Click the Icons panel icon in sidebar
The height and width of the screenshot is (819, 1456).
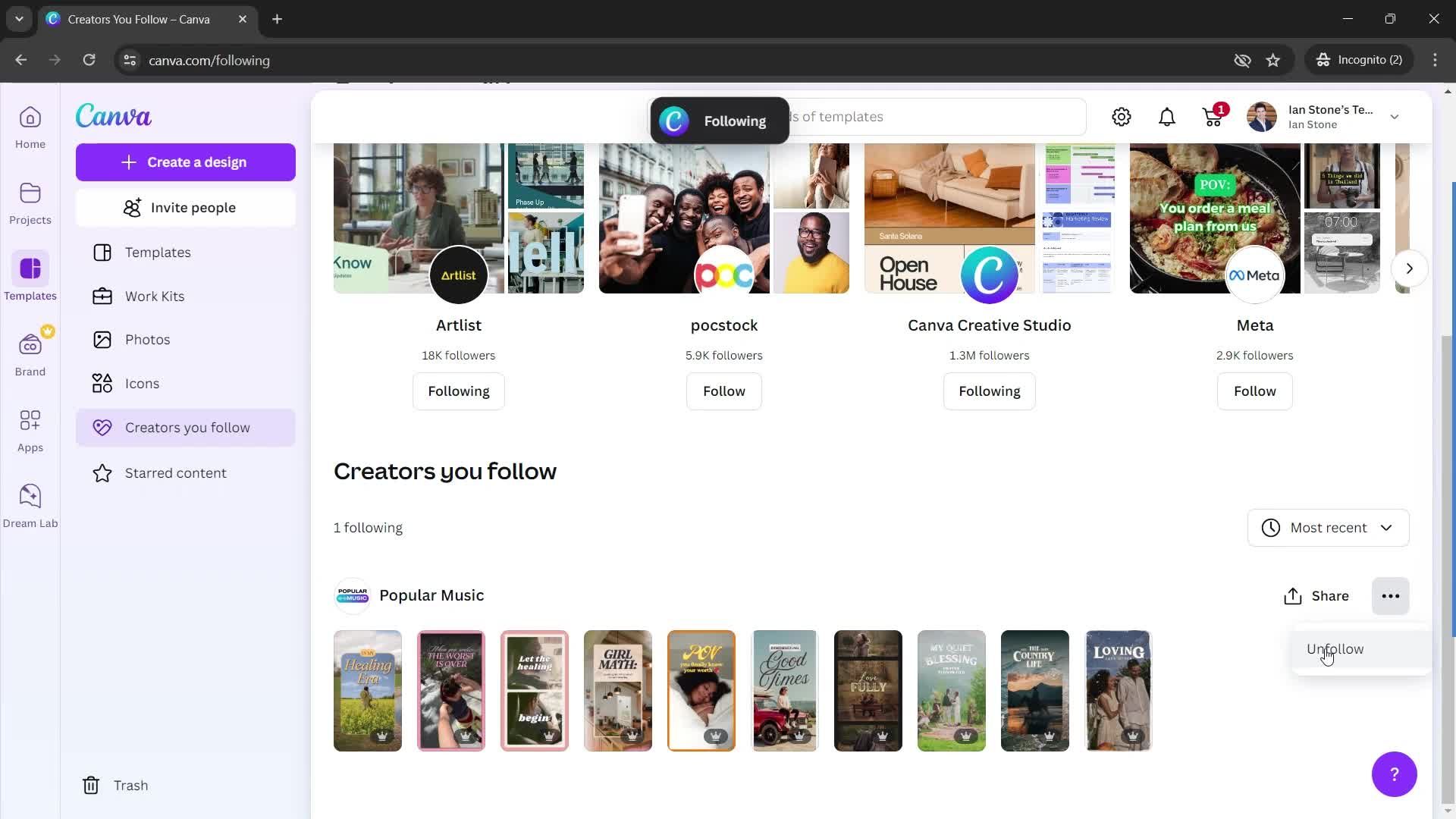[x=99, y=384]
